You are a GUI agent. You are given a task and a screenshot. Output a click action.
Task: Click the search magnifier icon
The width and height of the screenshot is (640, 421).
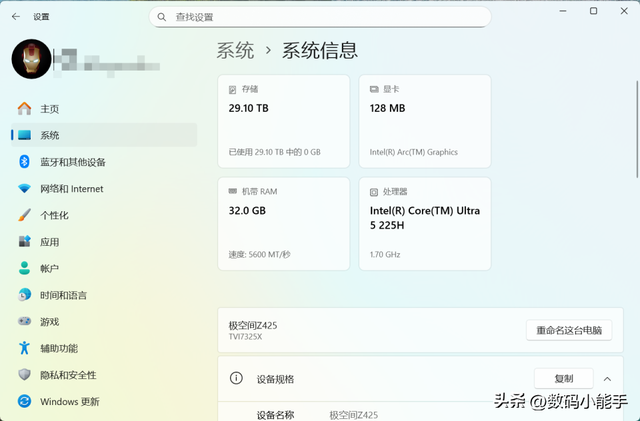162,17
